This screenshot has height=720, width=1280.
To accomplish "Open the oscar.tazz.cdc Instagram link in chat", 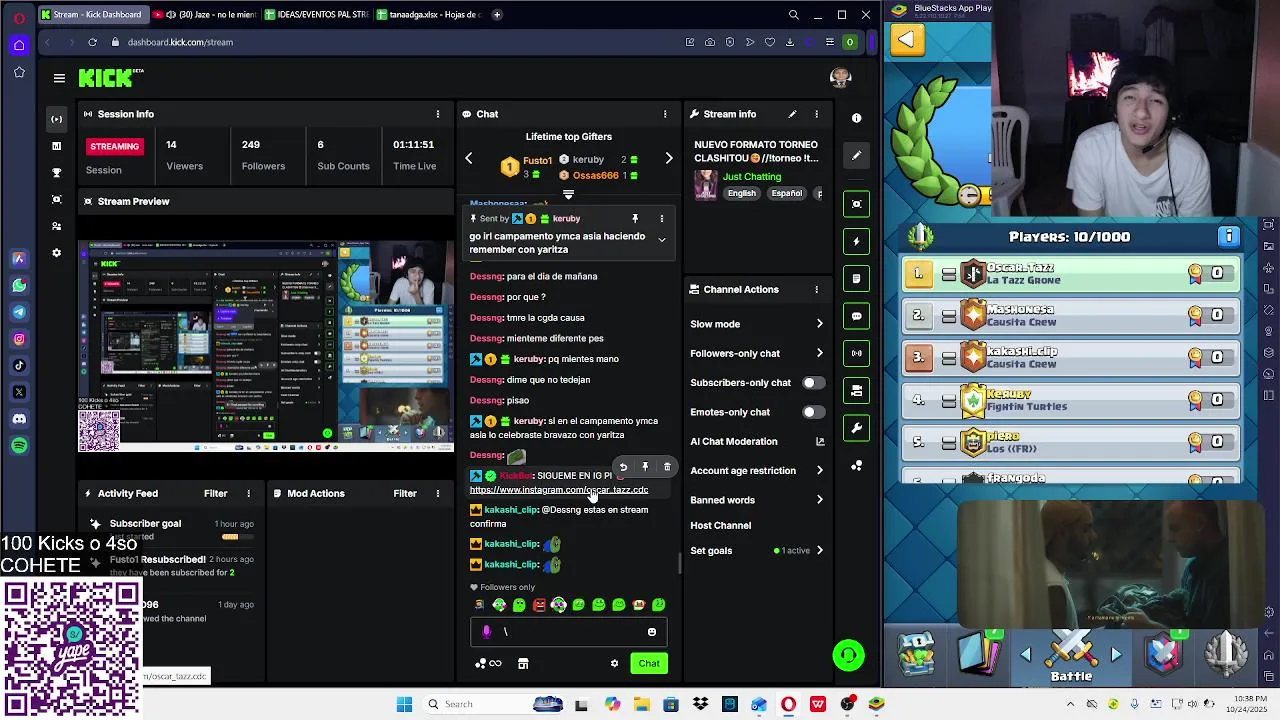I will [x=559, y=490].
